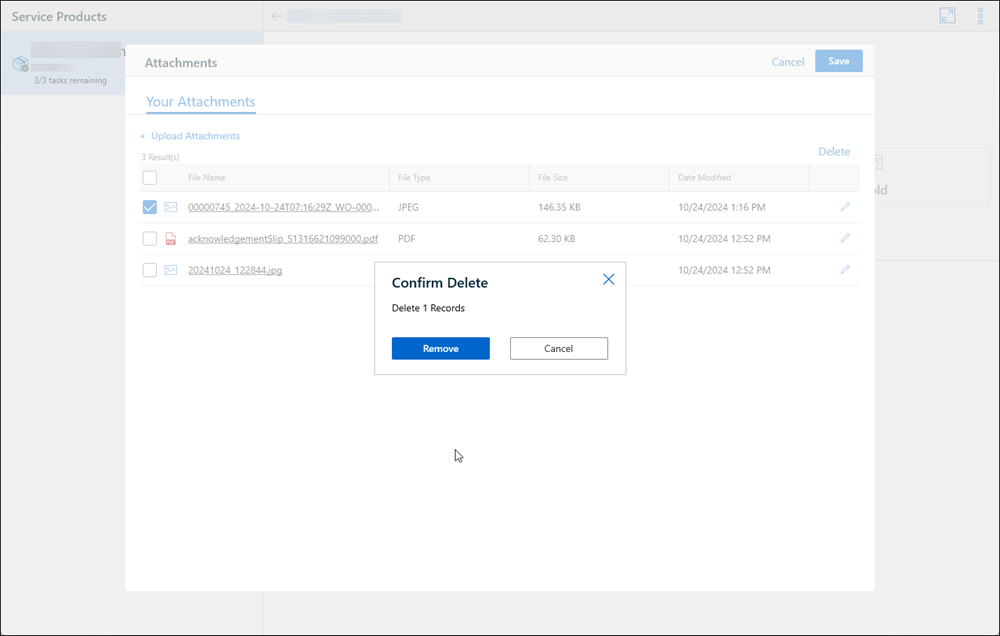Click the service product box icon
Screen dimensions: 1000x636
point(20,64)
